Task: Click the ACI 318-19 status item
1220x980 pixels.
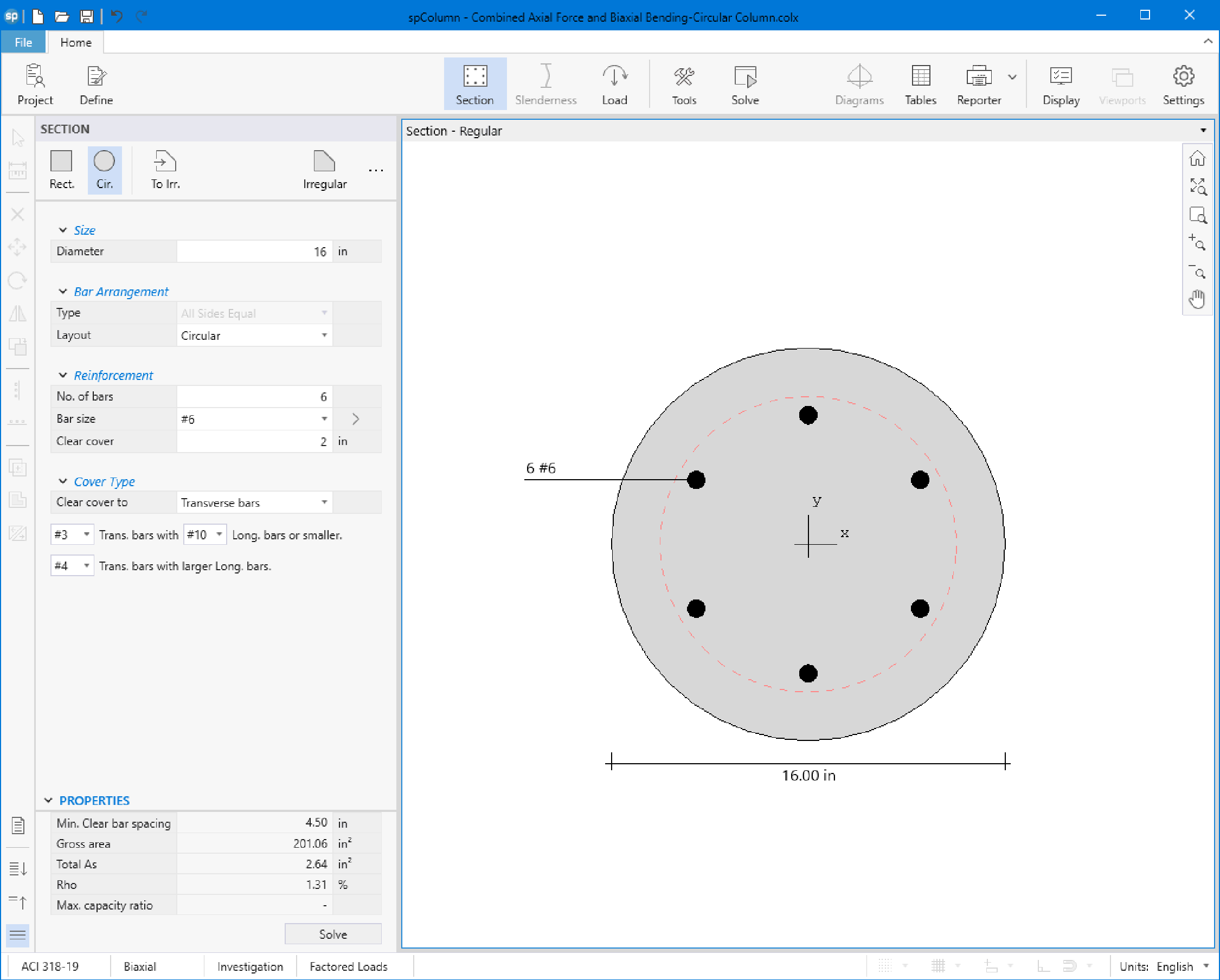Action: click(50, 966)
